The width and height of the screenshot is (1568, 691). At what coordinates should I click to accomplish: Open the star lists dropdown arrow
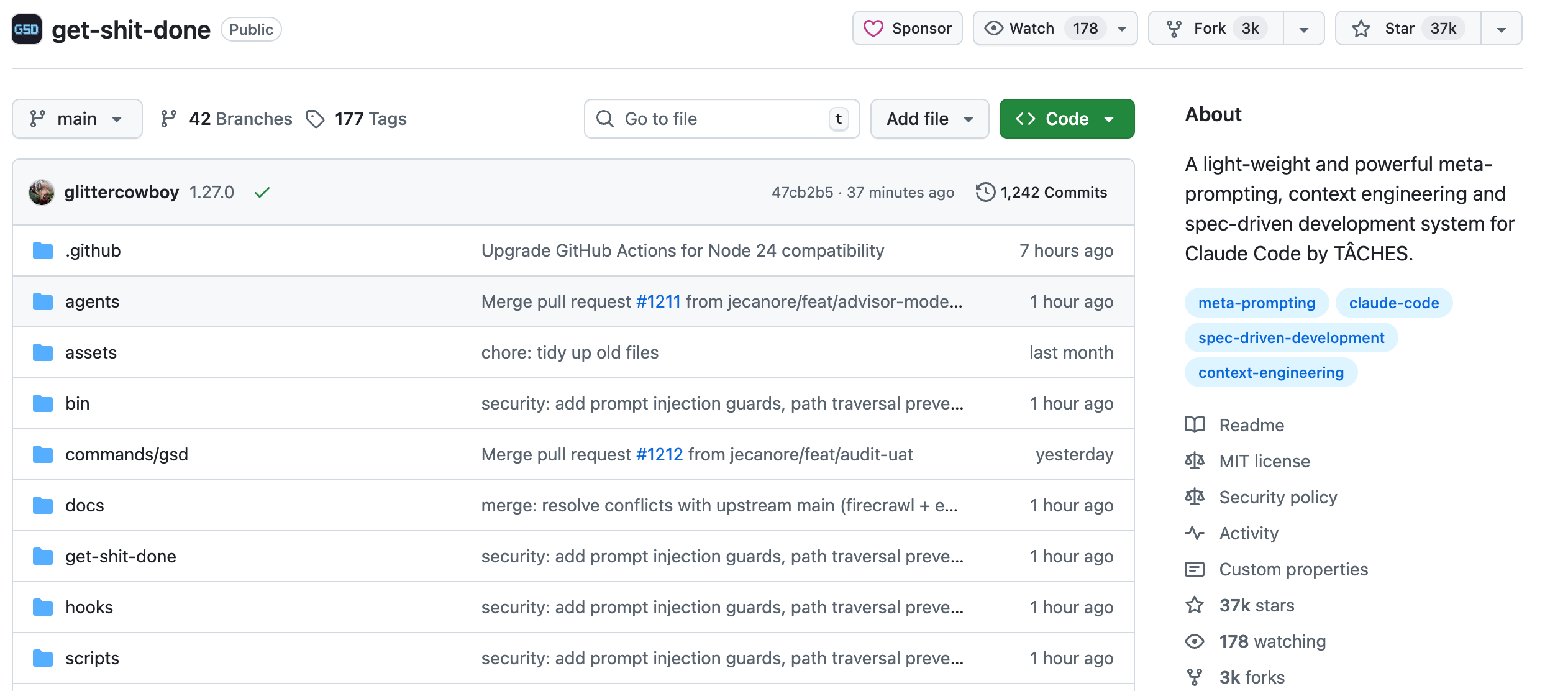tap(1502, 29)
